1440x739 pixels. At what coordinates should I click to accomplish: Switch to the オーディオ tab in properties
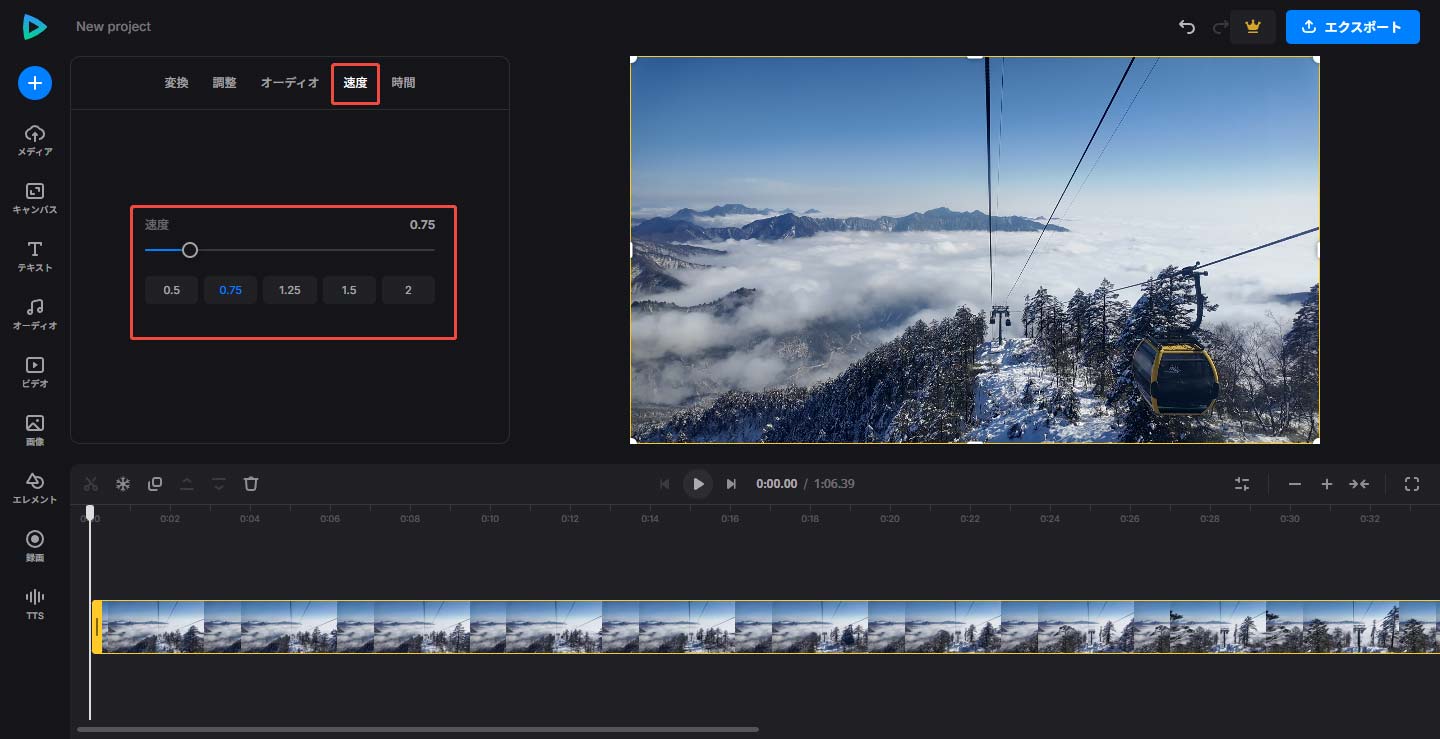point(290,83)
